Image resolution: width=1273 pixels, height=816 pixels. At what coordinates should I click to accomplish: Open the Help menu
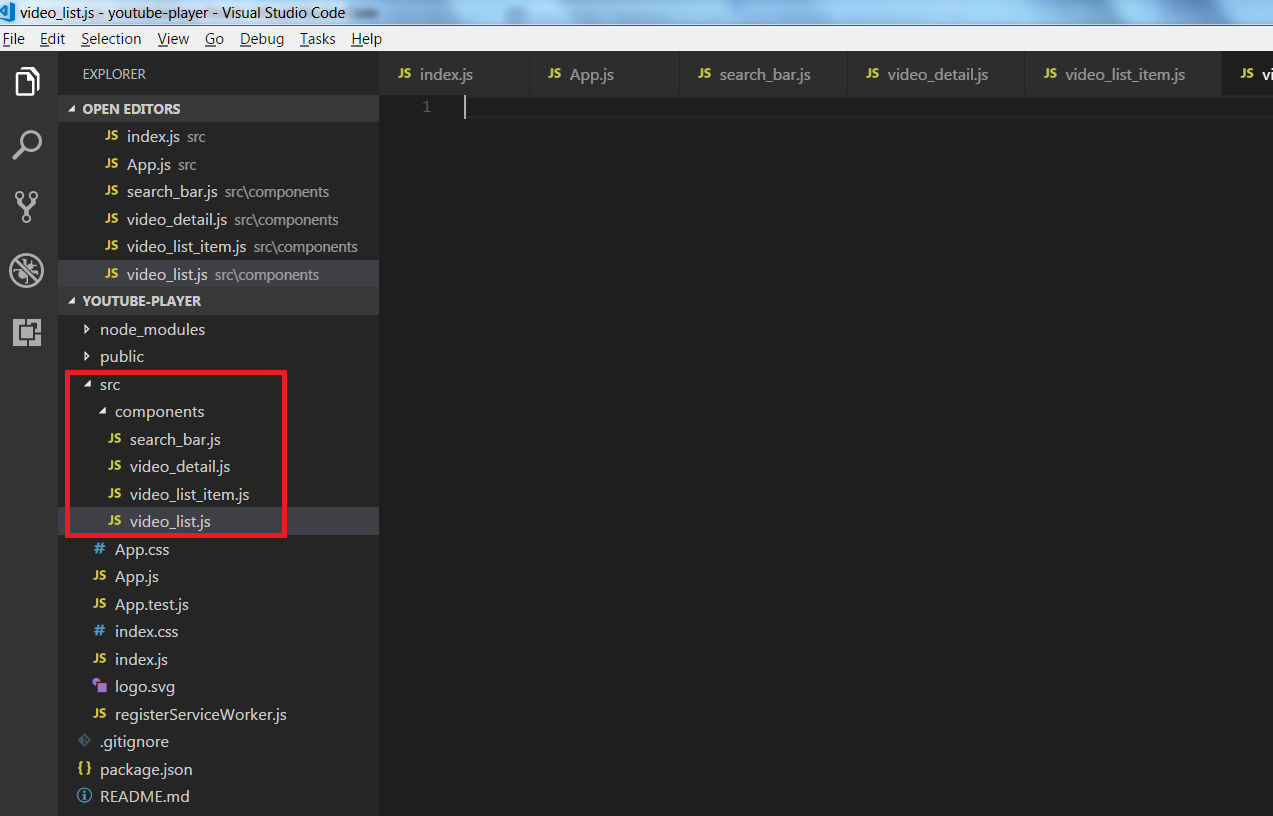pos(366,39)
